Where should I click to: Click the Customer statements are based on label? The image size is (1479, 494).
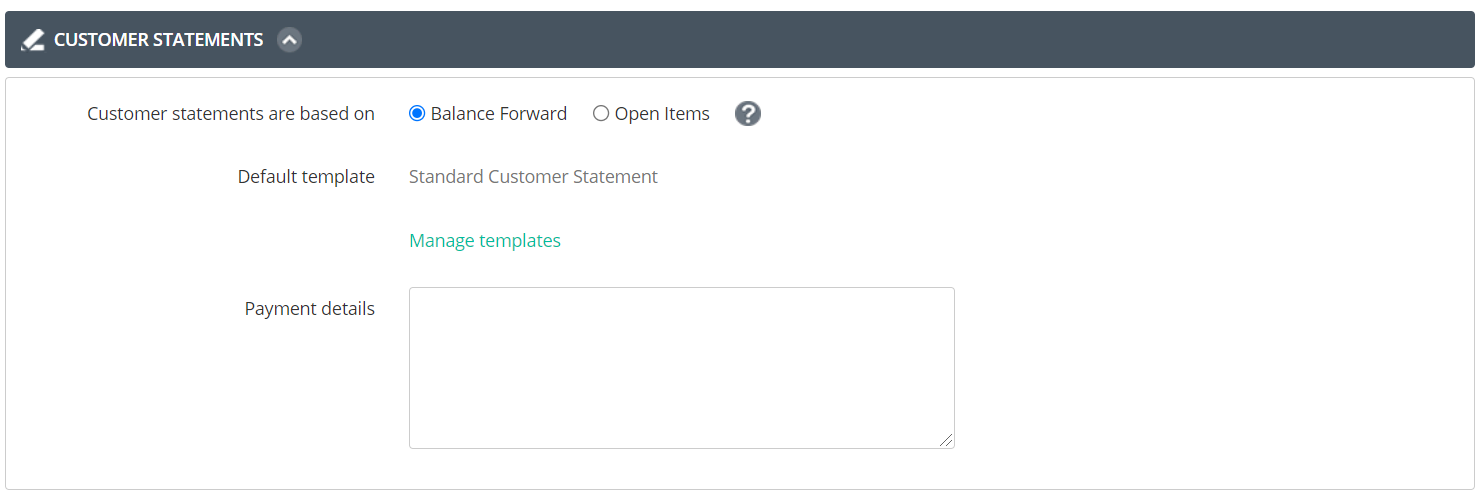(x=231, y=114)
